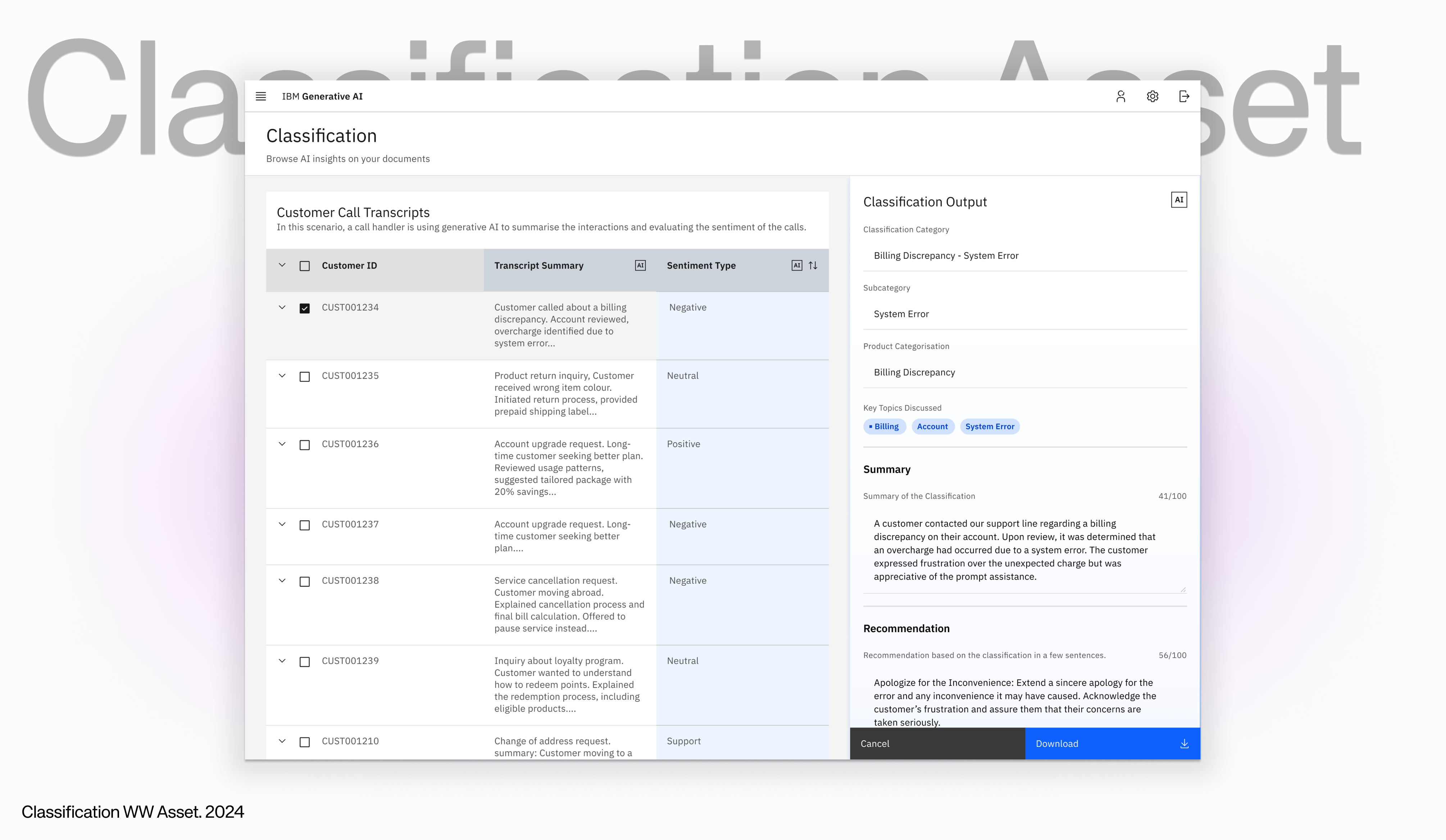Click the logout icon in header
This screenshot has width=1446, height=840.
pyautogui.click(x=1184, y=96)
